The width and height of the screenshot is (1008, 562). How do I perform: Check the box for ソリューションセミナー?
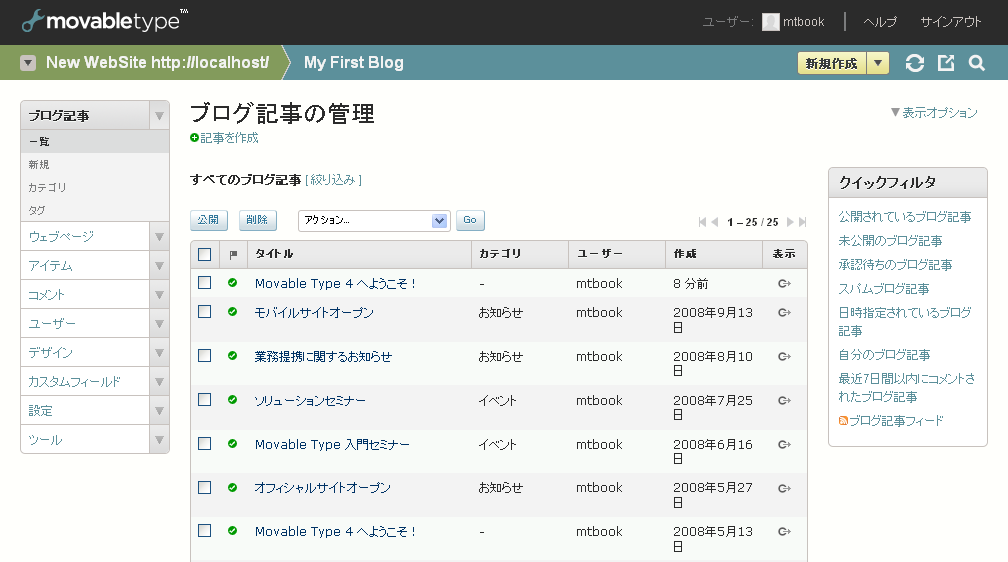[204, 399]
